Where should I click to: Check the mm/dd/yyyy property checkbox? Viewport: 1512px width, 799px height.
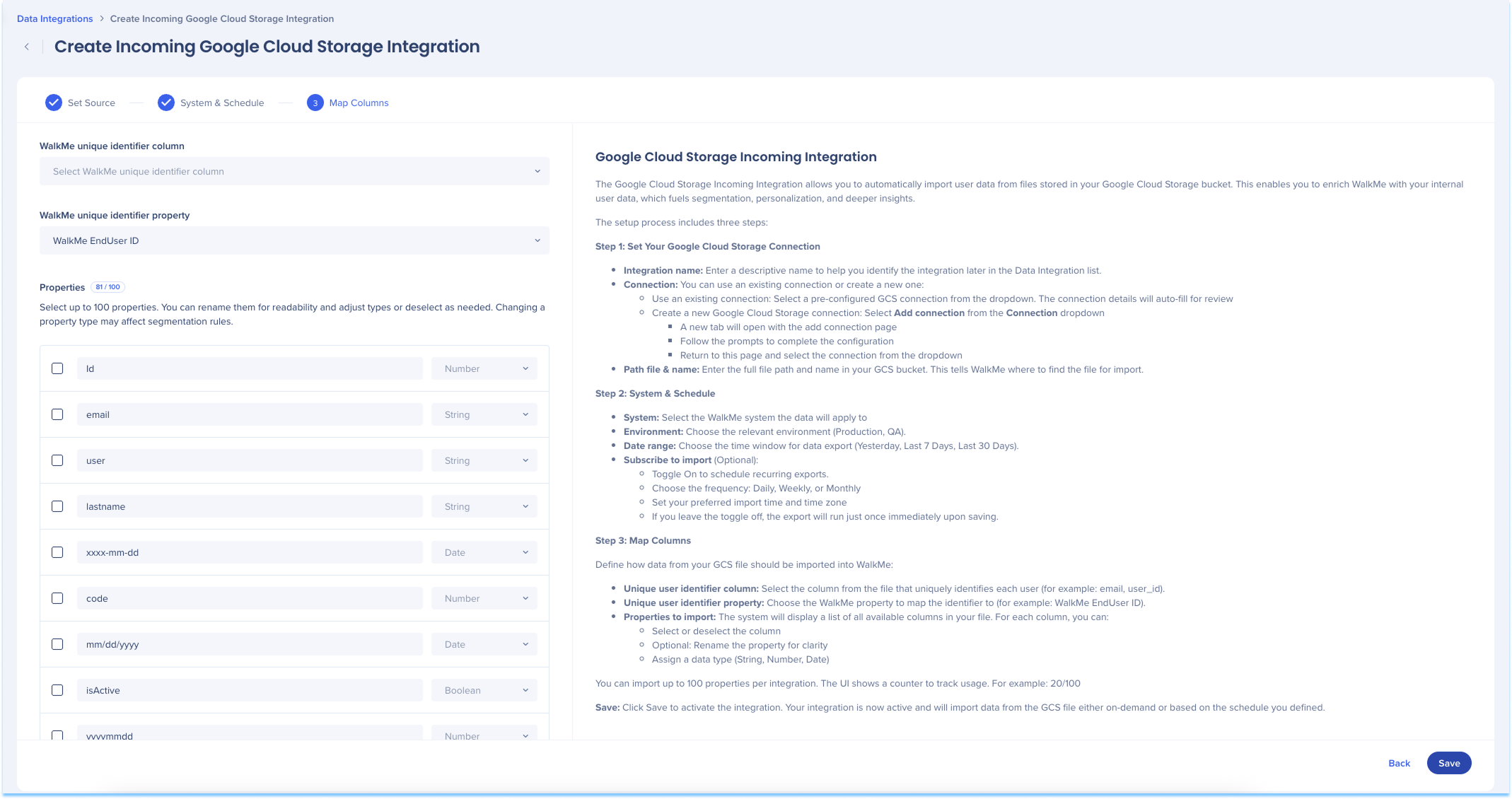[x=57, y=644]
